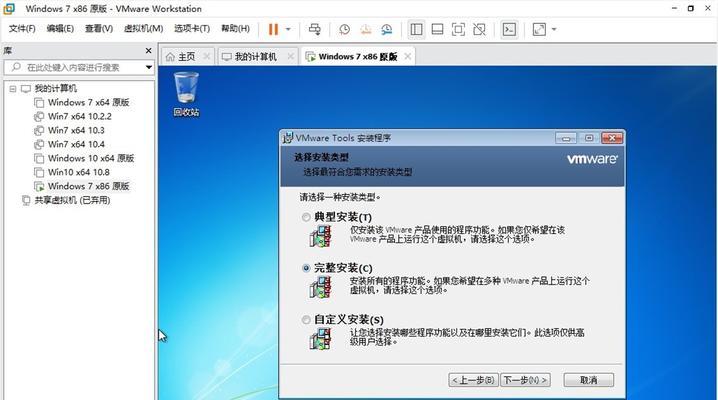Take a snapshot of this virtual machine
This screenshot has width=718, height=400.
[x=344, y=29]
